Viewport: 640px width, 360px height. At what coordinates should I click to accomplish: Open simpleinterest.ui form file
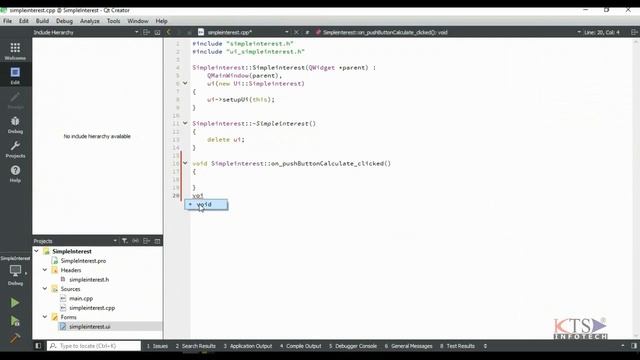[x=89, y=327]
